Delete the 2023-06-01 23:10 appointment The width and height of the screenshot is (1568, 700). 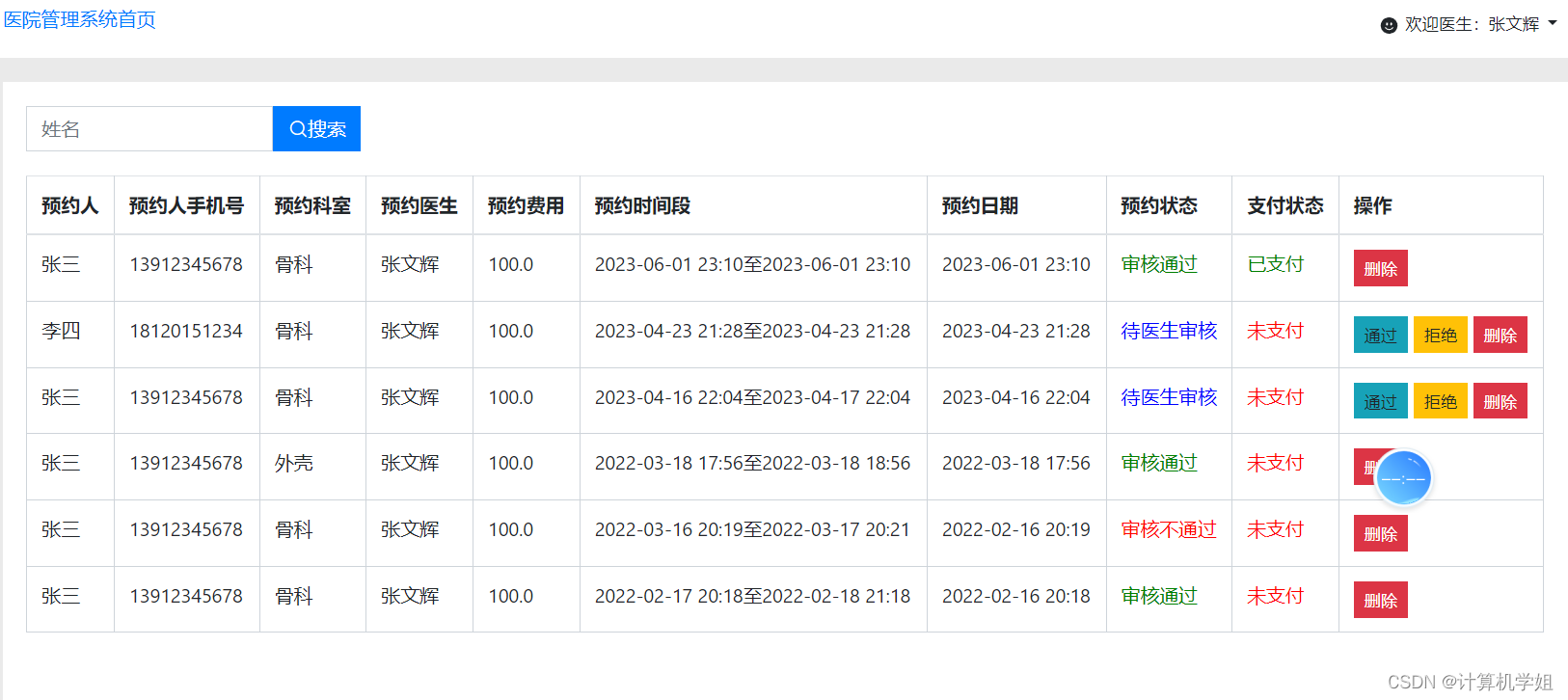(x=1380, y=269)
